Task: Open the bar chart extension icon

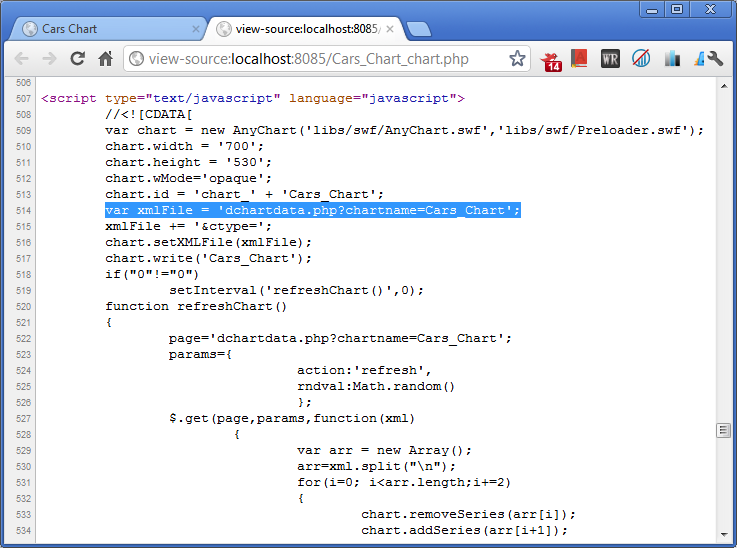Action: pos(672,59)
